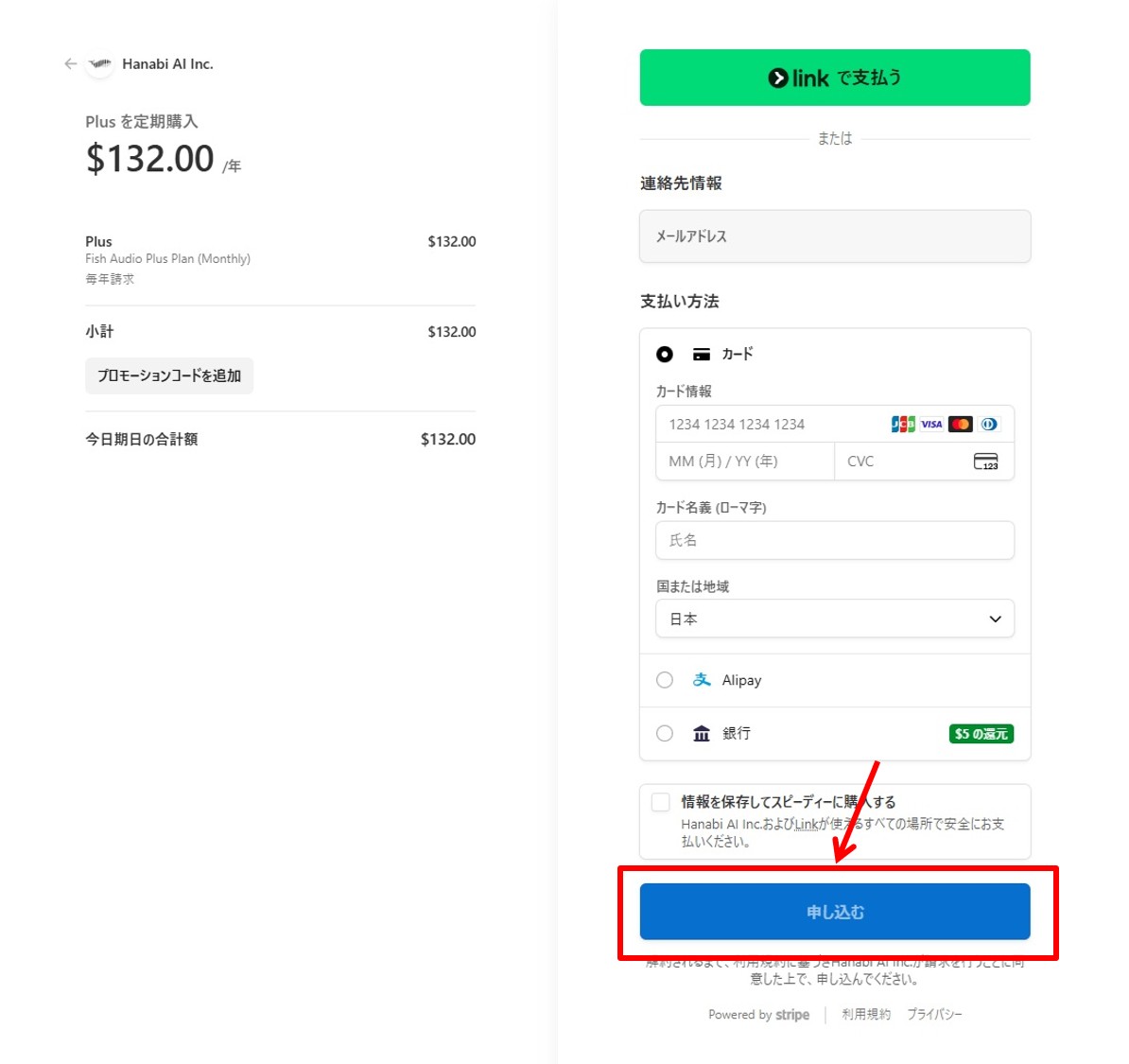Check the save information for faster checkout box
The width and height of the screenshot is (1129, 1064).
661,802
